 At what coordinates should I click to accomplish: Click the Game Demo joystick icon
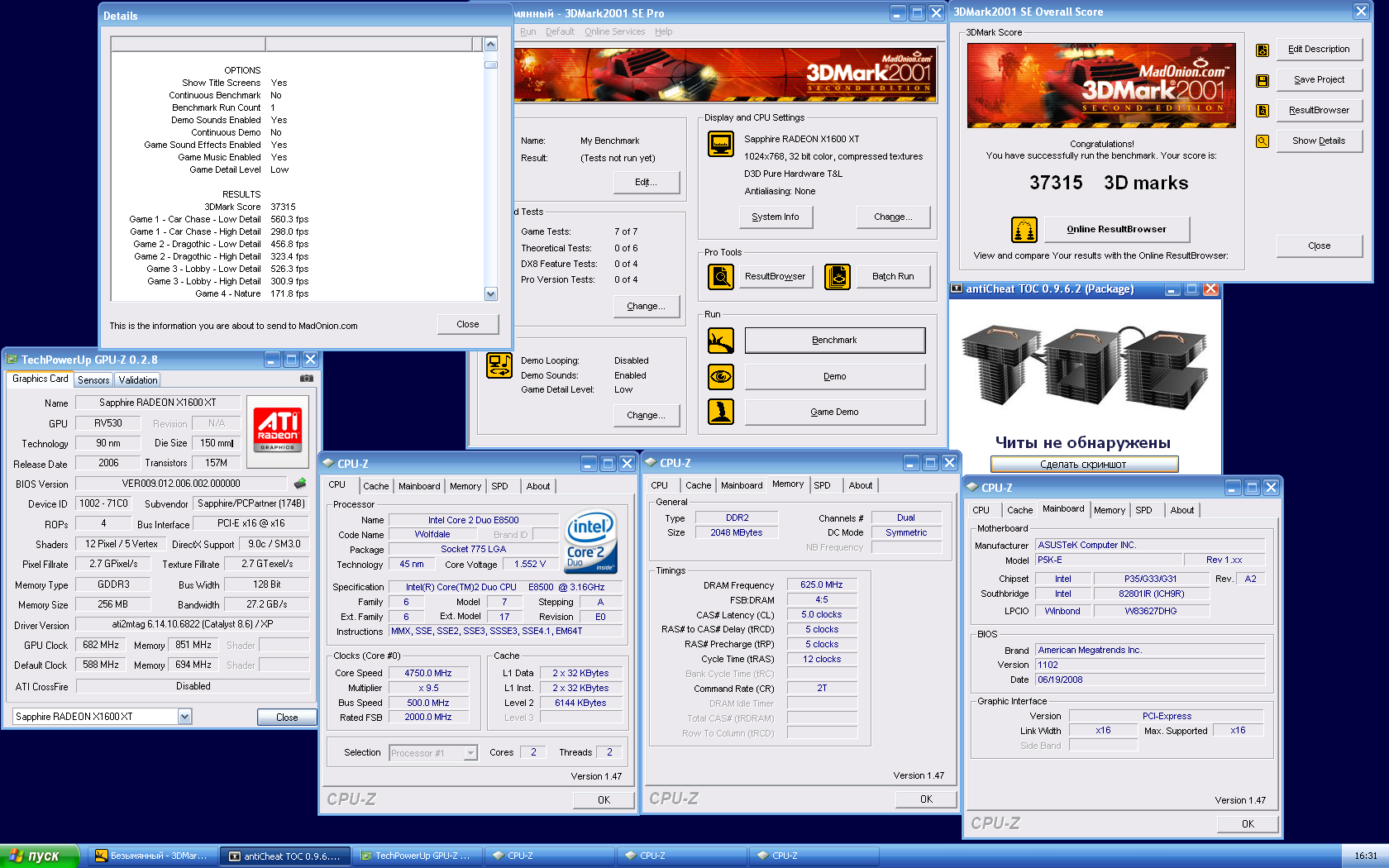tap(721, 412)
